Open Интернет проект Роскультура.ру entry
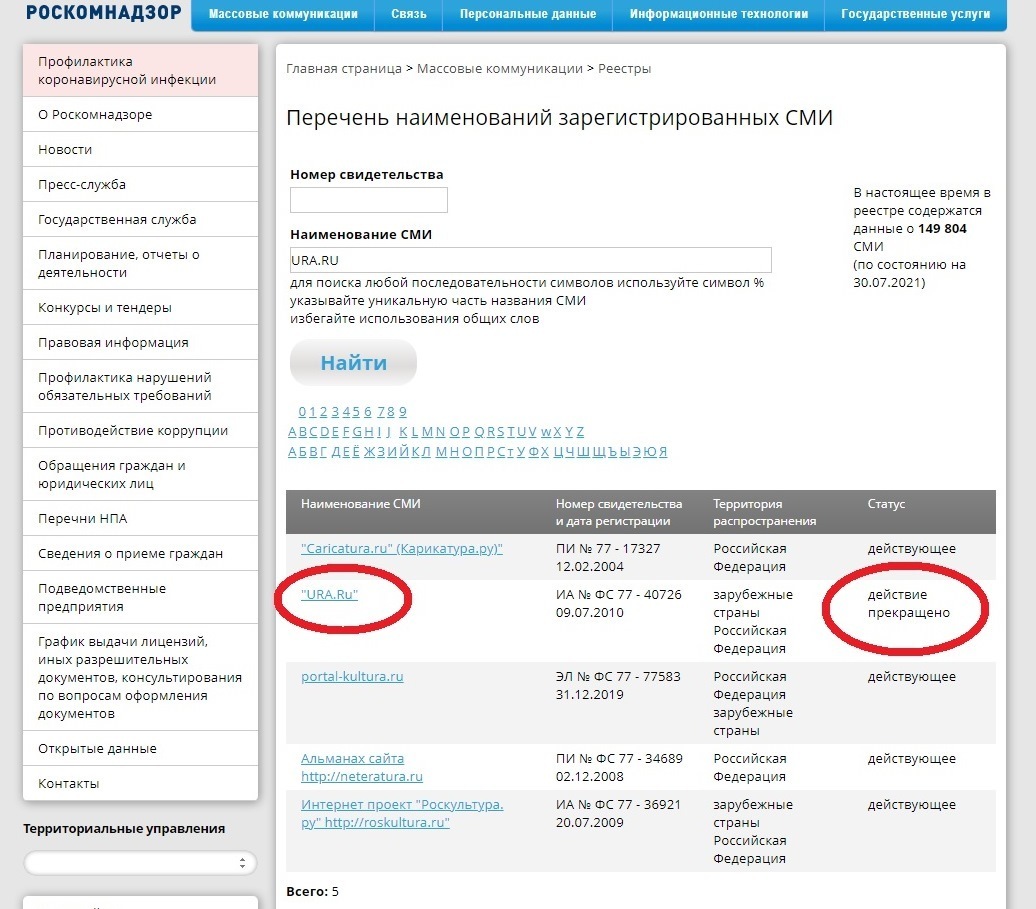 (x=402, y=813)
